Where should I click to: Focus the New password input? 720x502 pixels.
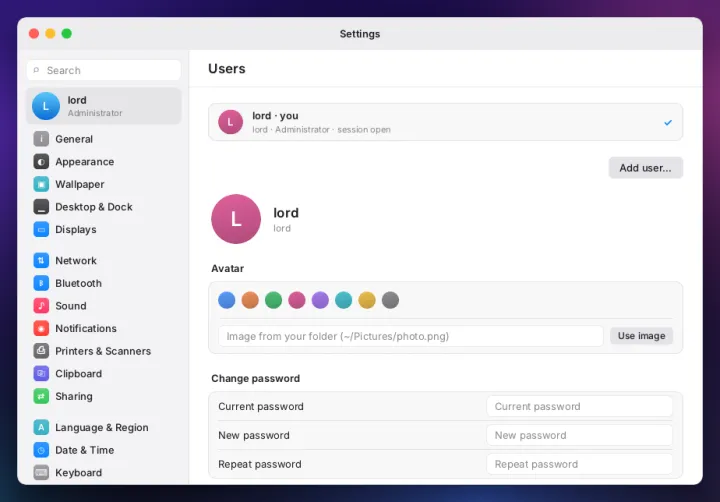point(579,435)
